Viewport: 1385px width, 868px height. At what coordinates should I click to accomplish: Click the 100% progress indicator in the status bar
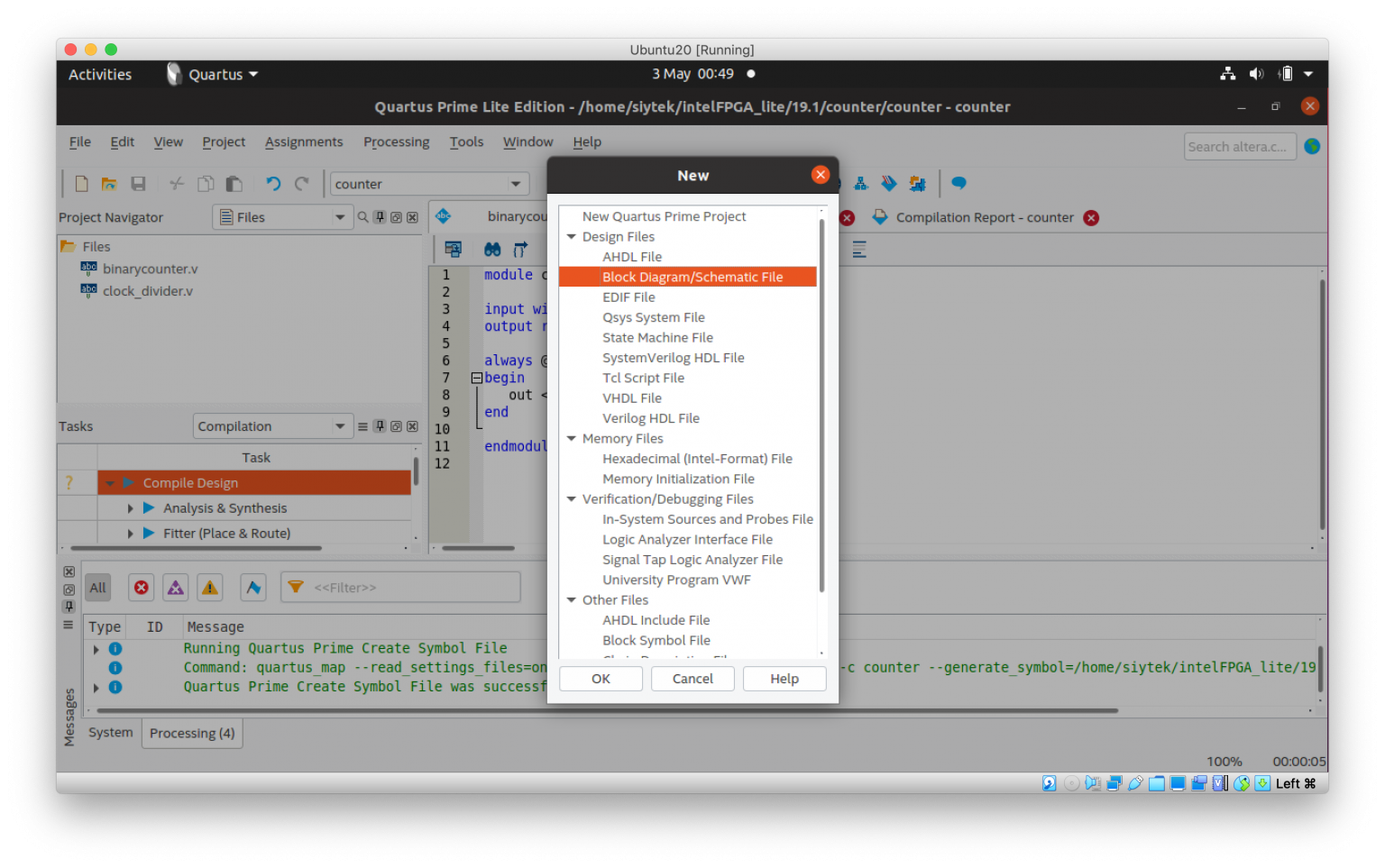click(x=1224, y=761)
